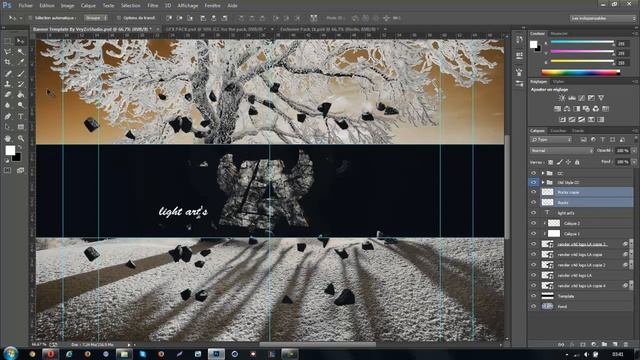The height and width of the screenshot is (360, 640).
Task: Open the Calque menu
Action: click(x=88, y=5)
